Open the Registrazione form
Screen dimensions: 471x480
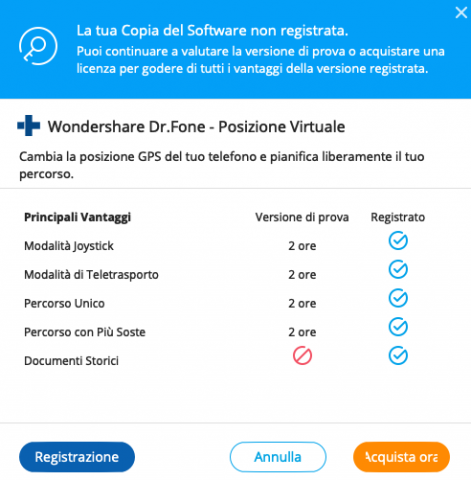pyautogui.click(x=77, y=457)
